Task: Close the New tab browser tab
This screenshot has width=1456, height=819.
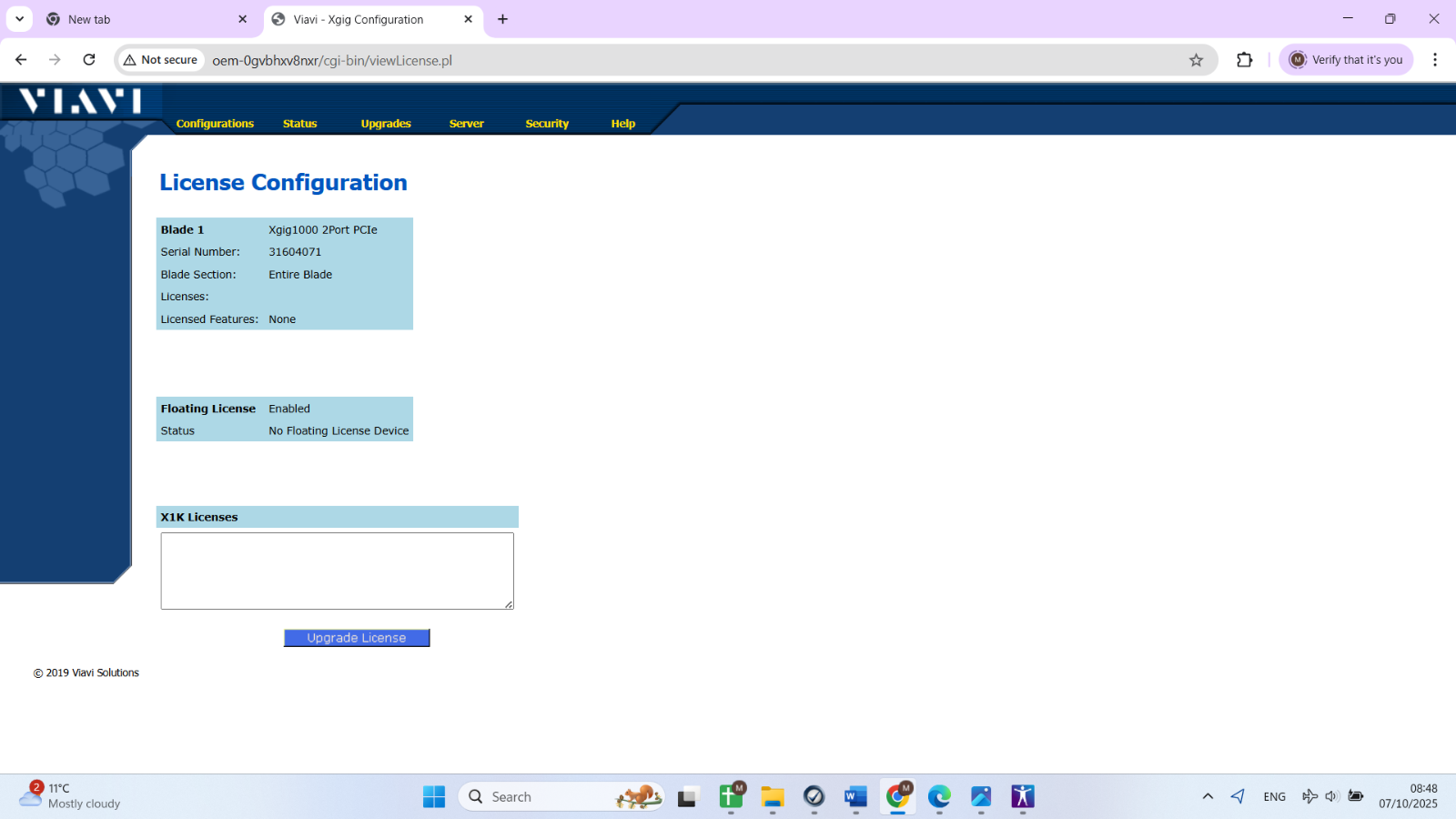Action: pyautogui.click(x=243, y=19)
